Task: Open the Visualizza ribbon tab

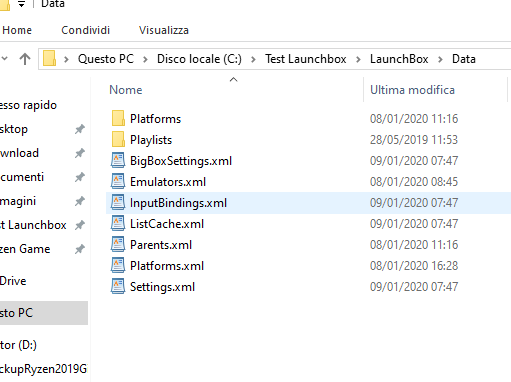Action: point(164,30)
